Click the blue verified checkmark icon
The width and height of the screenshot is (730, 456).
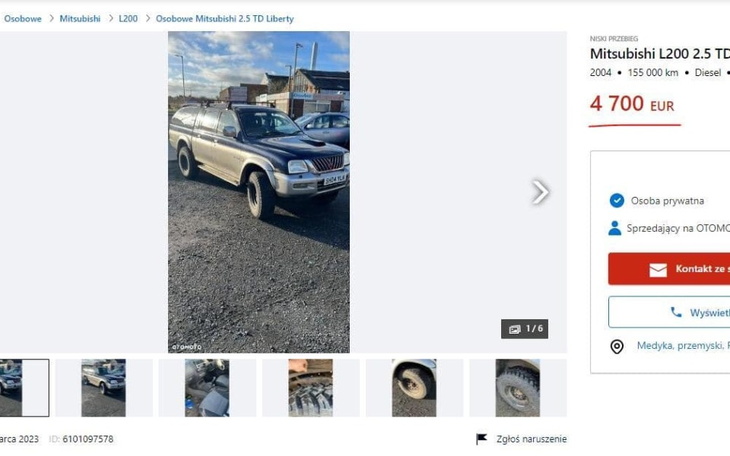(617, 201)
